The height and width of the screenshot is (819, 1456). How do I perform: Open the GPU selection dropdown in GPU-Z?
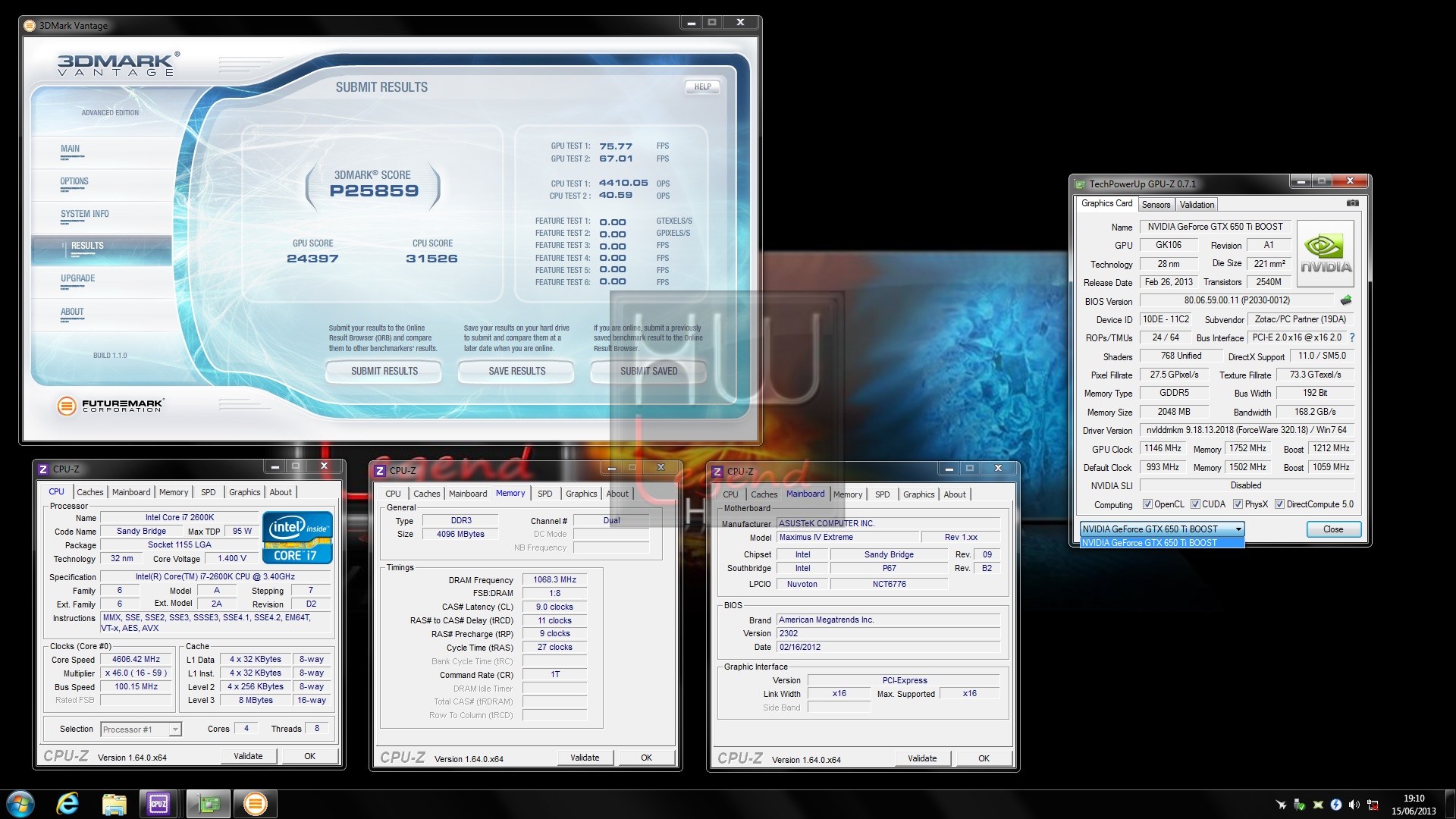click(x=1162, y=529)
